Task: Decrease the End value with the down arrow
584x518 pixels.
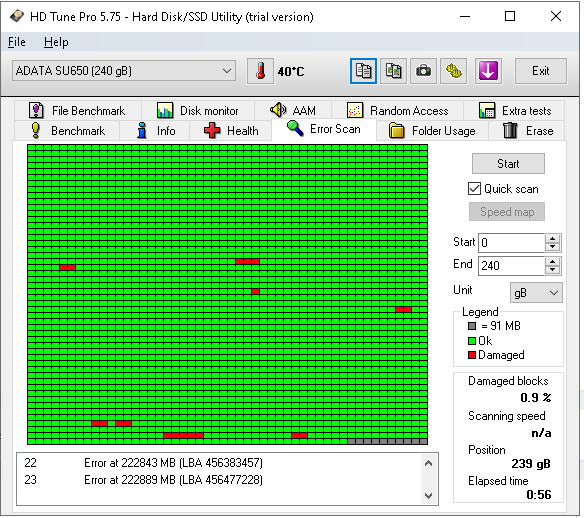Action: (x=552, y=270)
